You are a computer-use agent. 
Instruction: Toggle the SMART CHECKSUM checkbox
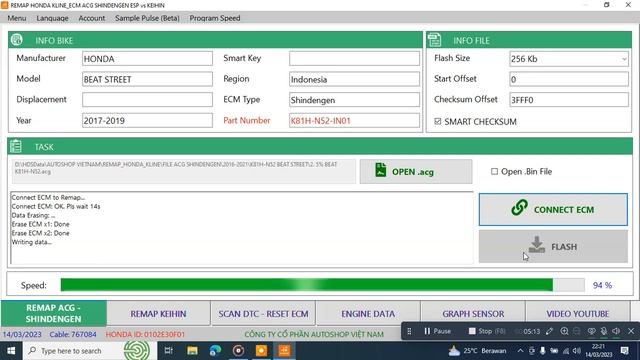click(438, 121)
